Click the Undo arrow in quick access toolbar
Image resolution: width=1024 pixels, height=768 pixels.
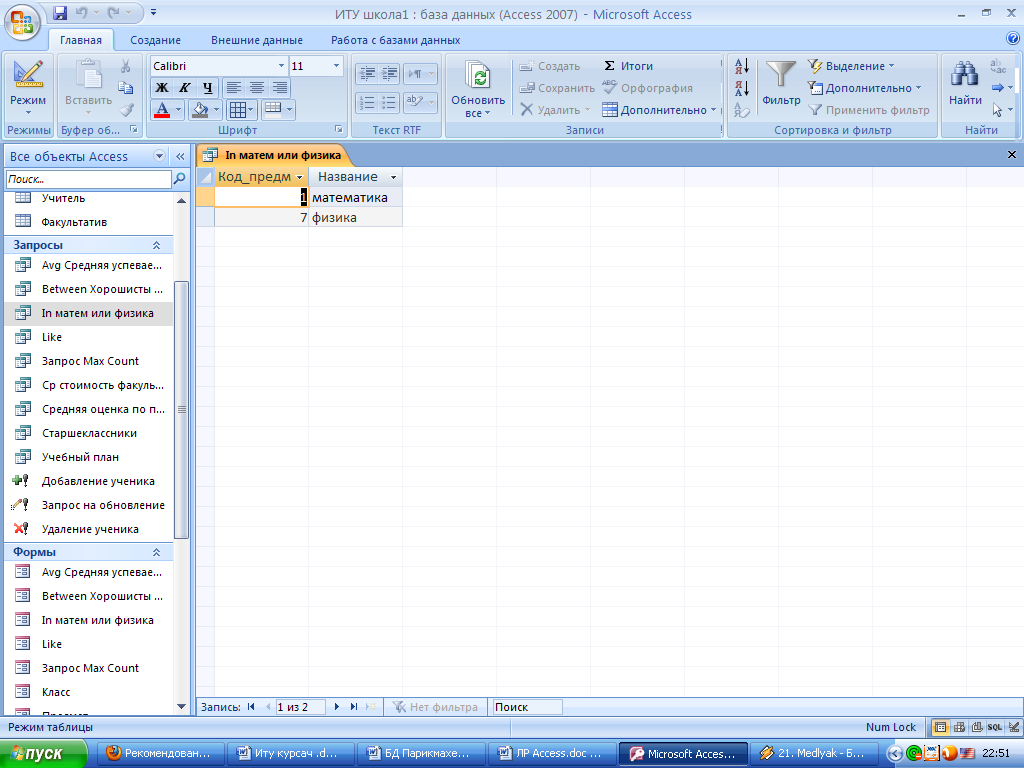(x=81, y=12)
